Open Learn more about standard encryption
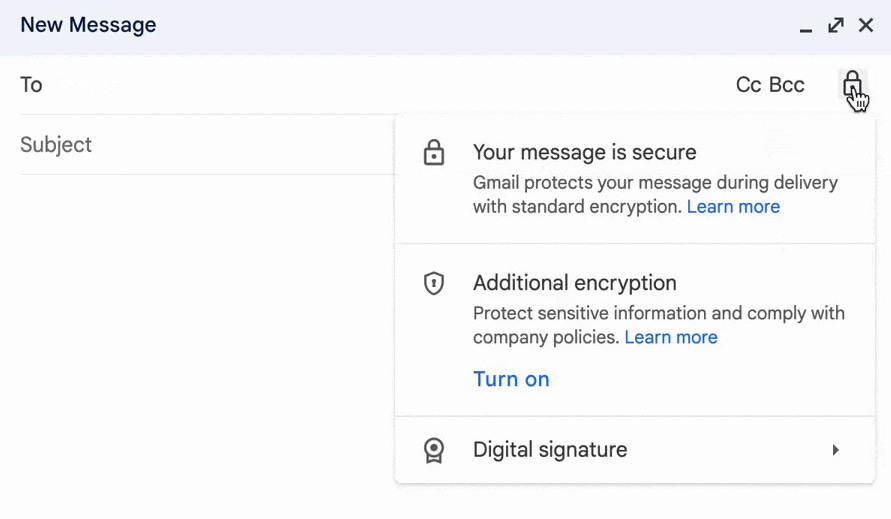The image size is (891, 519). point(733,207)
